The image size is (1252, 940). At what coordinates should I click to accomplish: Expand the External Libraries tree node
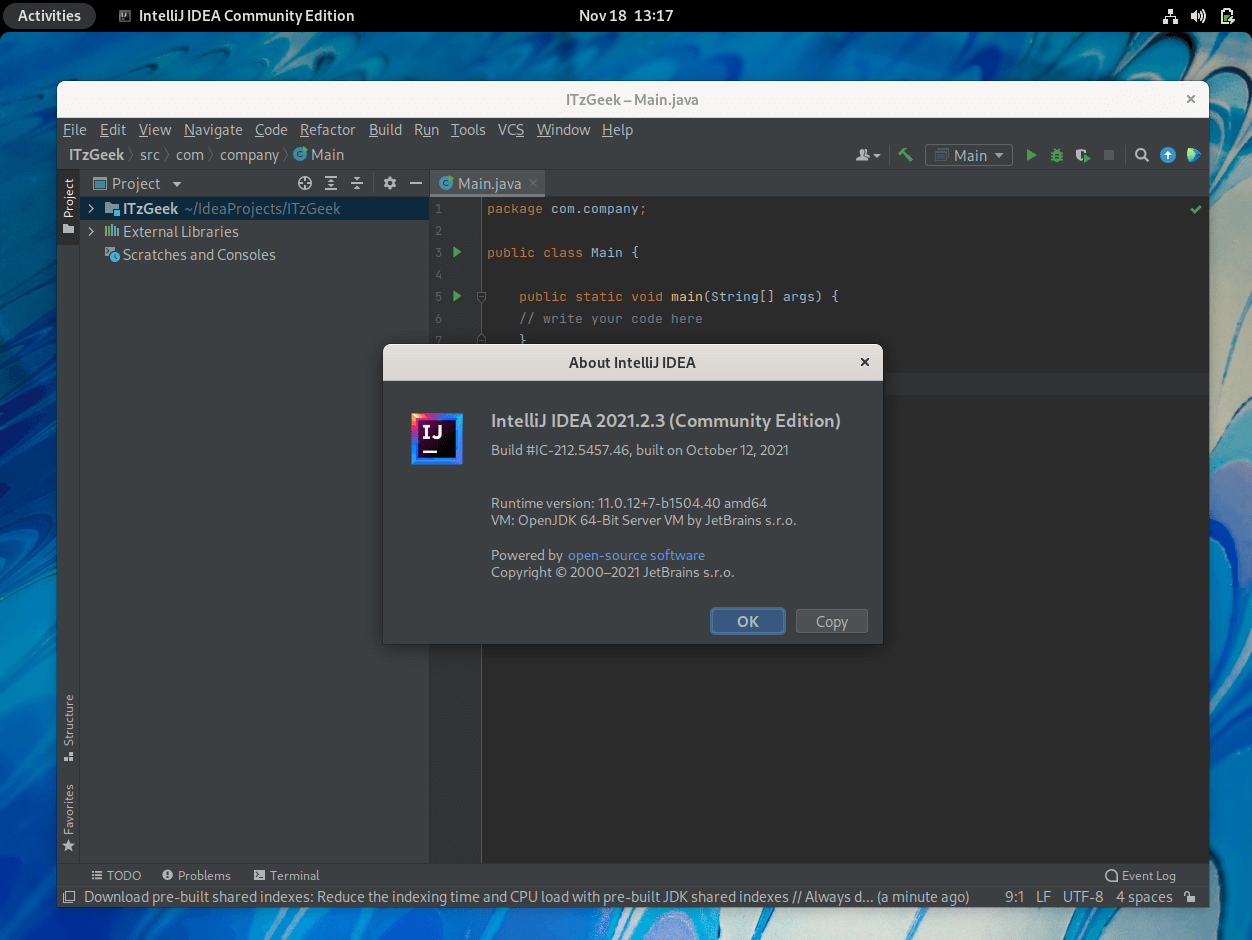(x=91, y=231)
